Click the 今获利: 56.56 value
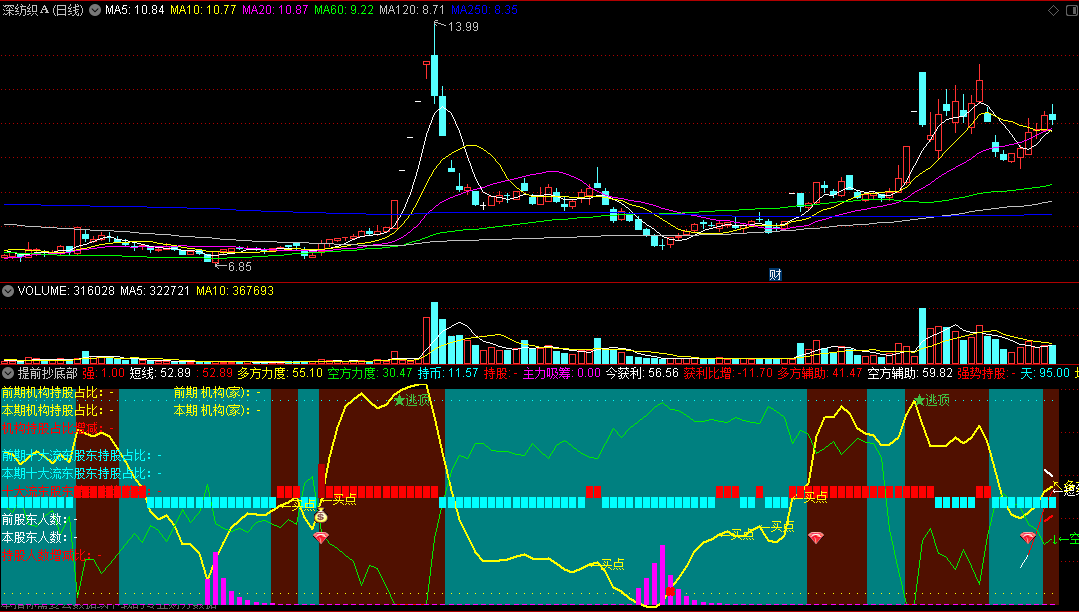 pyautogui.click(x=642, y=373)
